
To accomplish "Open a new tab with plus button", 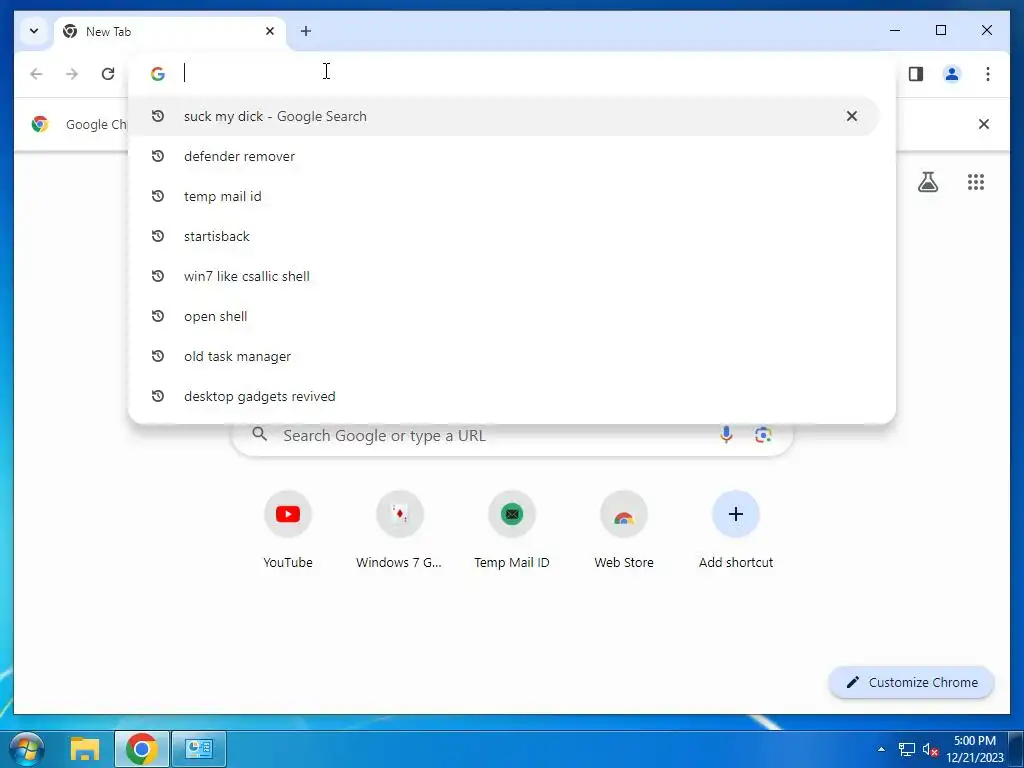I will pyautogui.click(x=306, y=31).
